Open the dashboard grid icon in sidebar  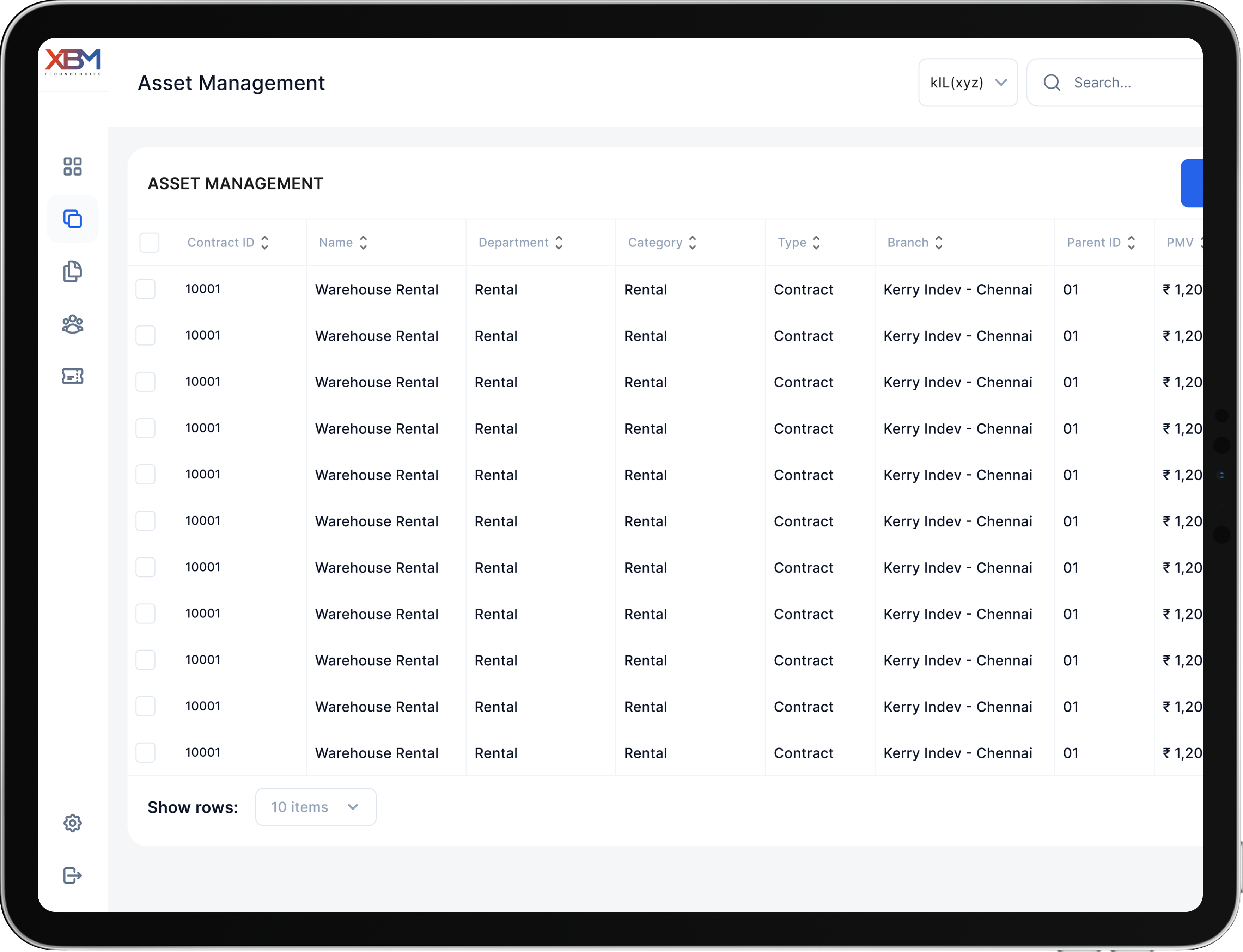coord(73,166)
